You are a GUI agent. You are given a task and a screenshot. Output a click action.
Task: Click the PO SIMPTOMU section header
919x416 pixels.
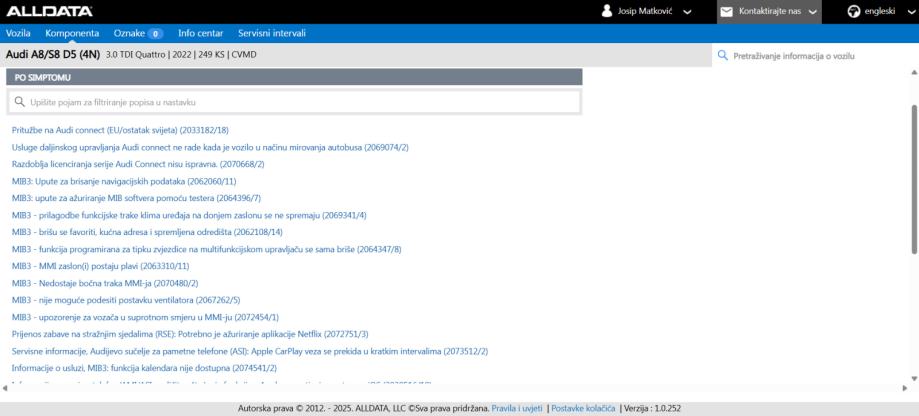294,77
